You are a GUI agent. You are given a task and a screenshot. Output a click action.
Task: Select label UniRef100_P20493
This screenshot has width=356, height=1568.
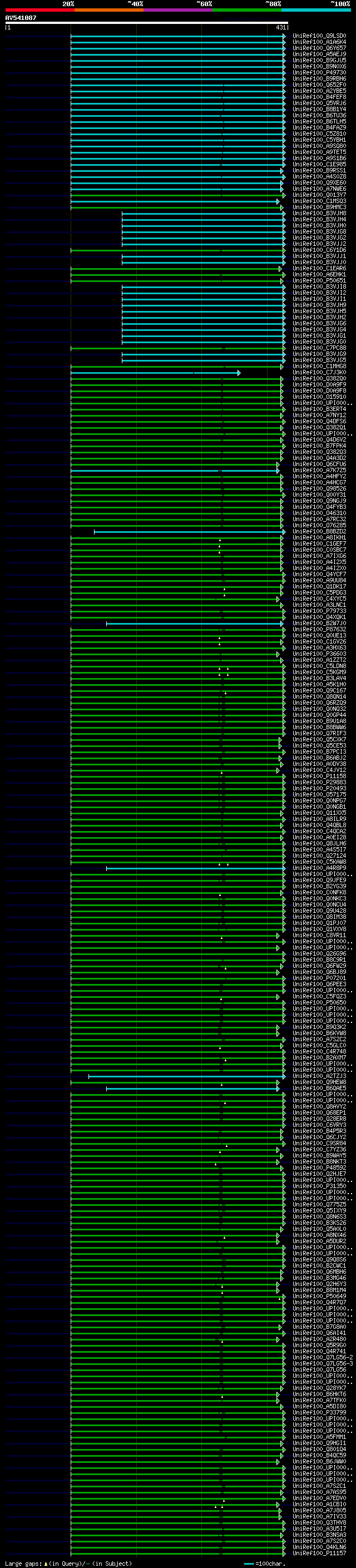[x=319, y=789]
